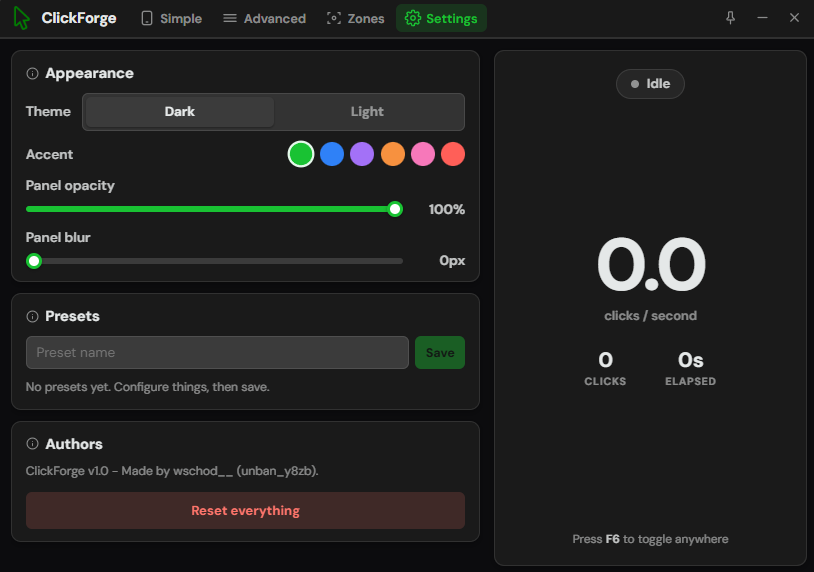The width and height of the screenshot is (814, 572).
Task: Click the 'Press F6 to toggle anywhere' hint
Action: coord(650,539)
